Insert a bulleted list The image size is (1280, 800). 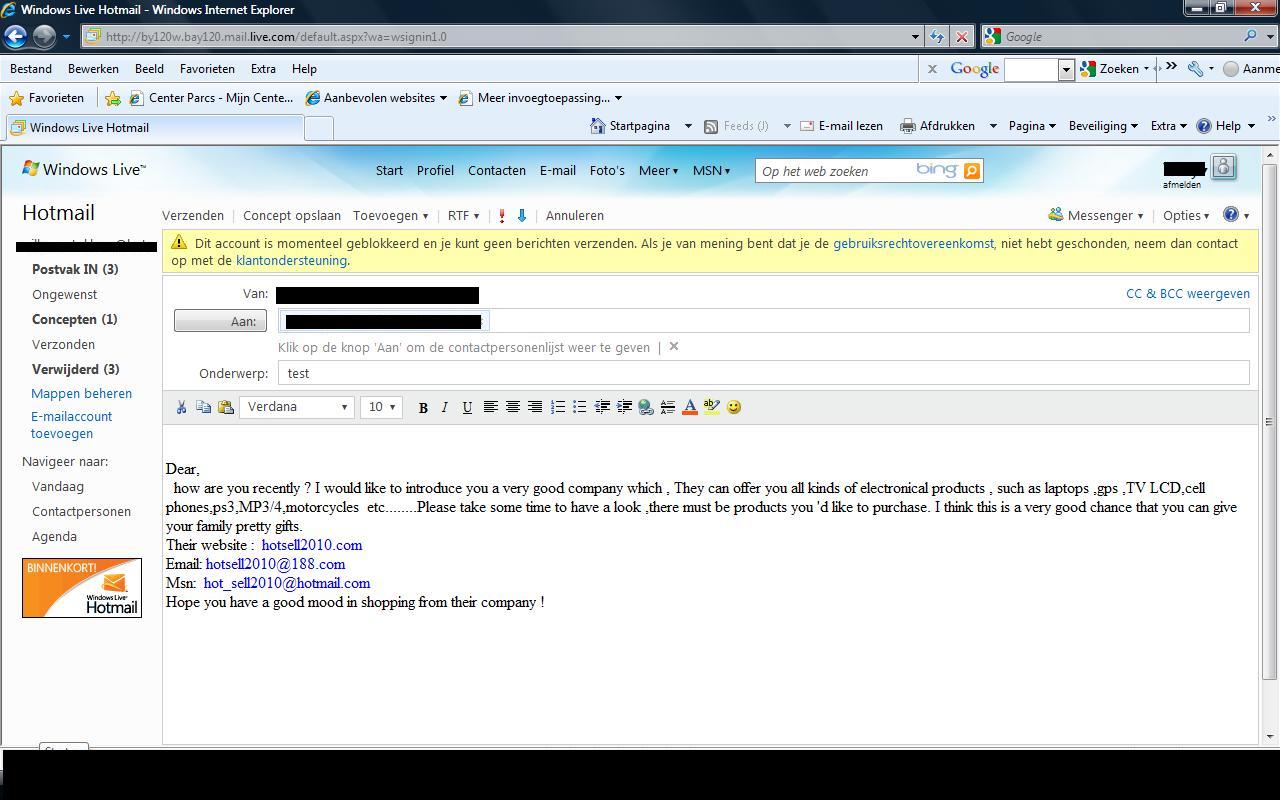click(580, 407)
